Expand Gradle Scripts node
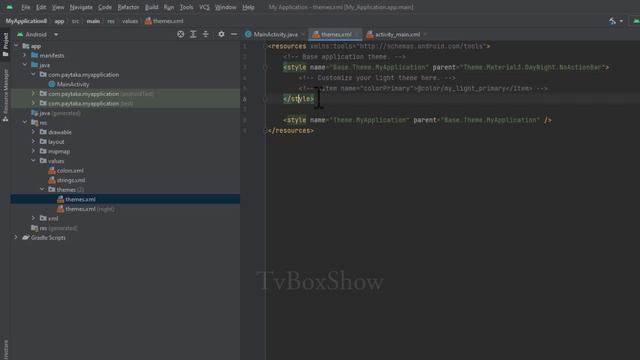 (16, 237)
